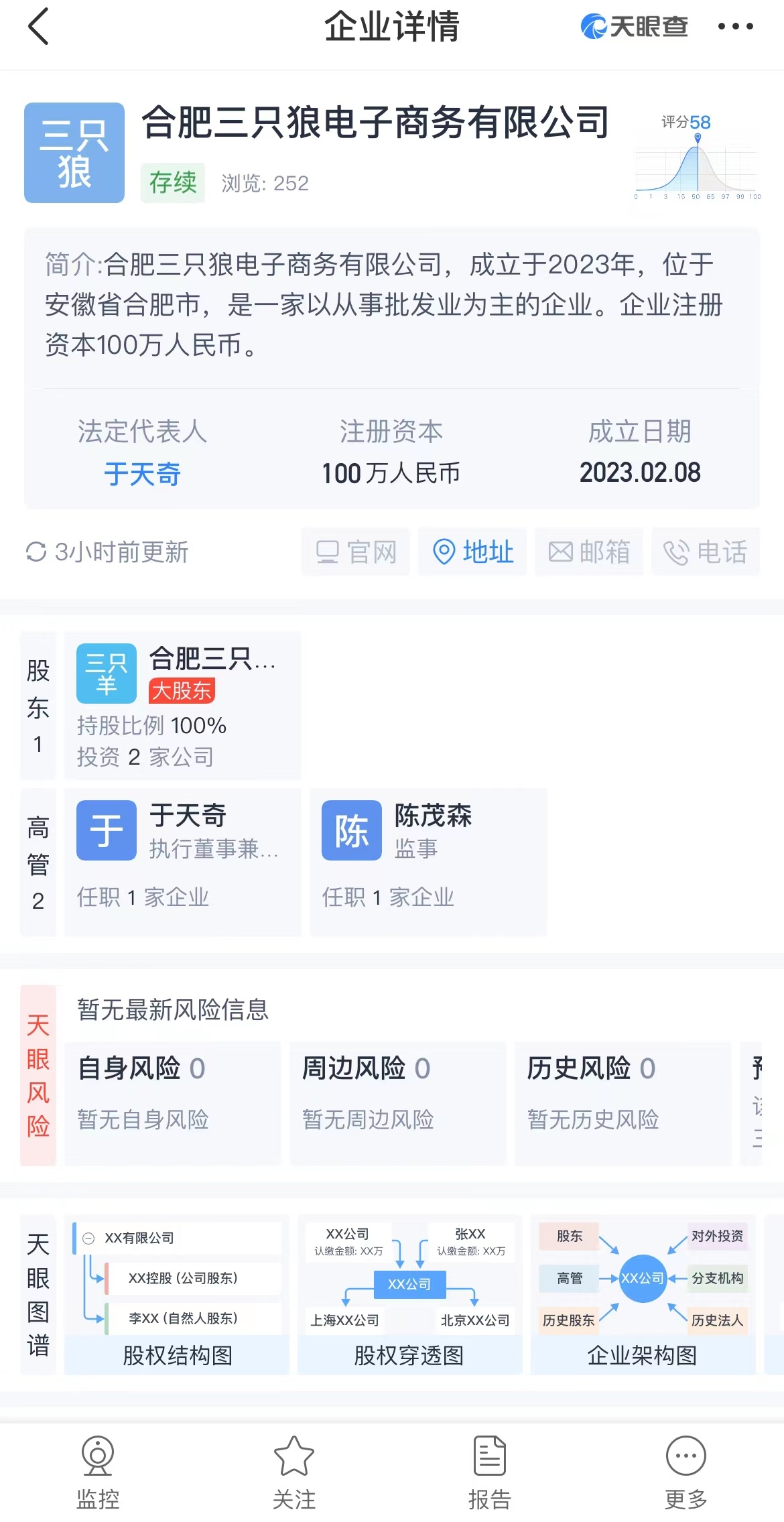Image resolution: width=784 pixels, height=1522 pixels.
Task: Refresh via the 3小时前更新 icon
Action: (x=36, y=552)
